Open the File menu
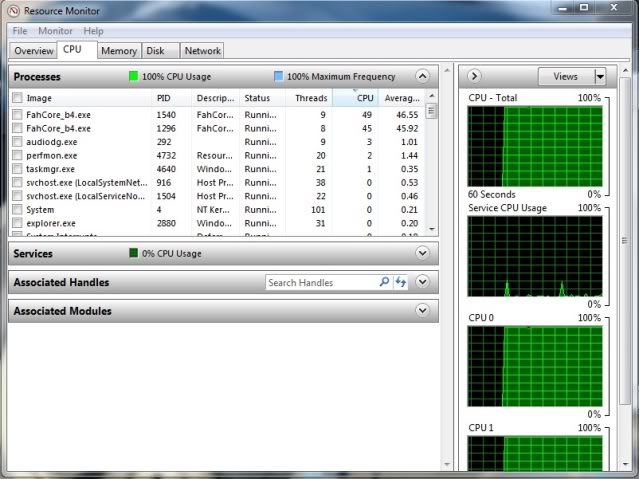The image size is (639, 479). point(20,31)
